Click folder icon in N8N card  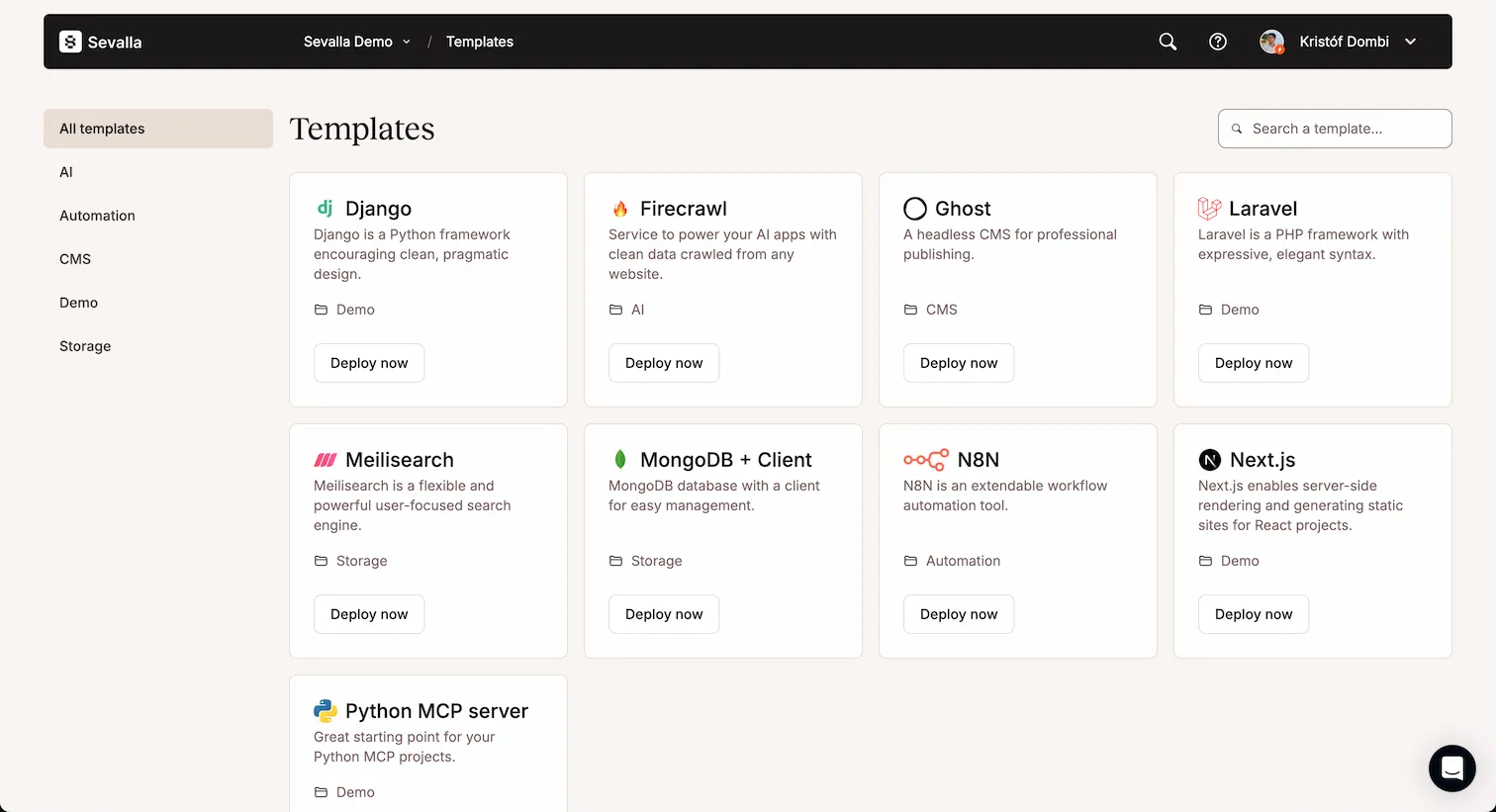[910, 561]
